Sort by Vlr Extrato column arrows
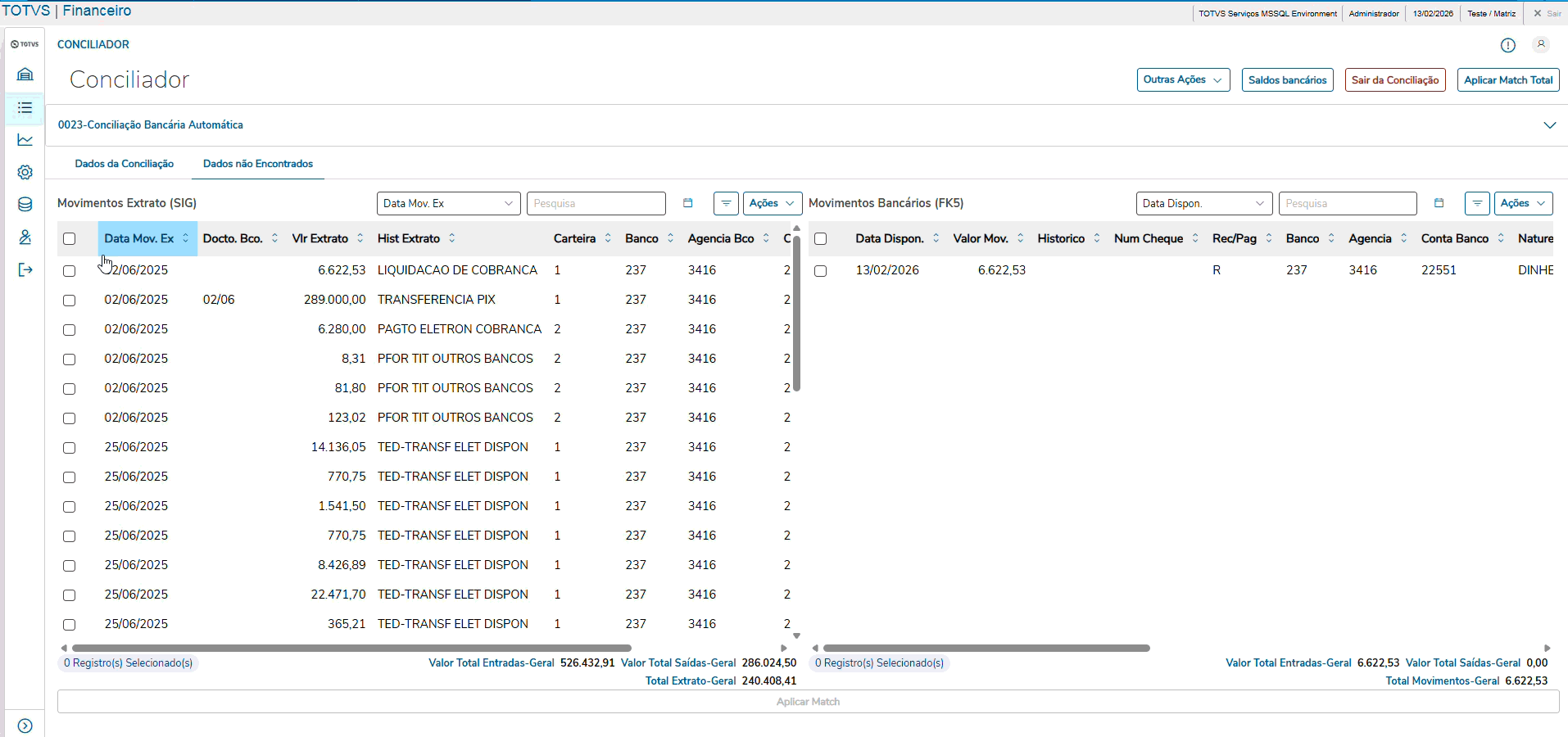The width and height of the screenshot is (1568, 737). tap(360, 238)
